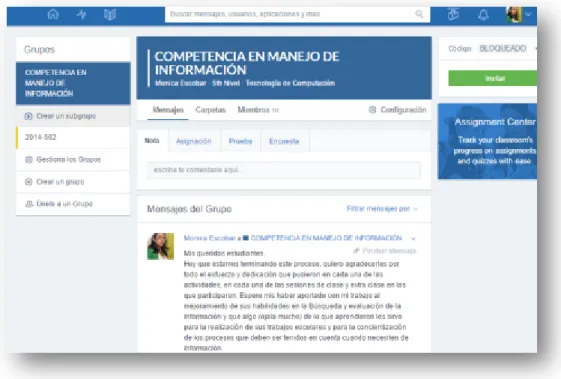The width and height of the screenshot is (561, 379).
Task: Open Únete a un Grupo
Action: (x=73, y=204)
